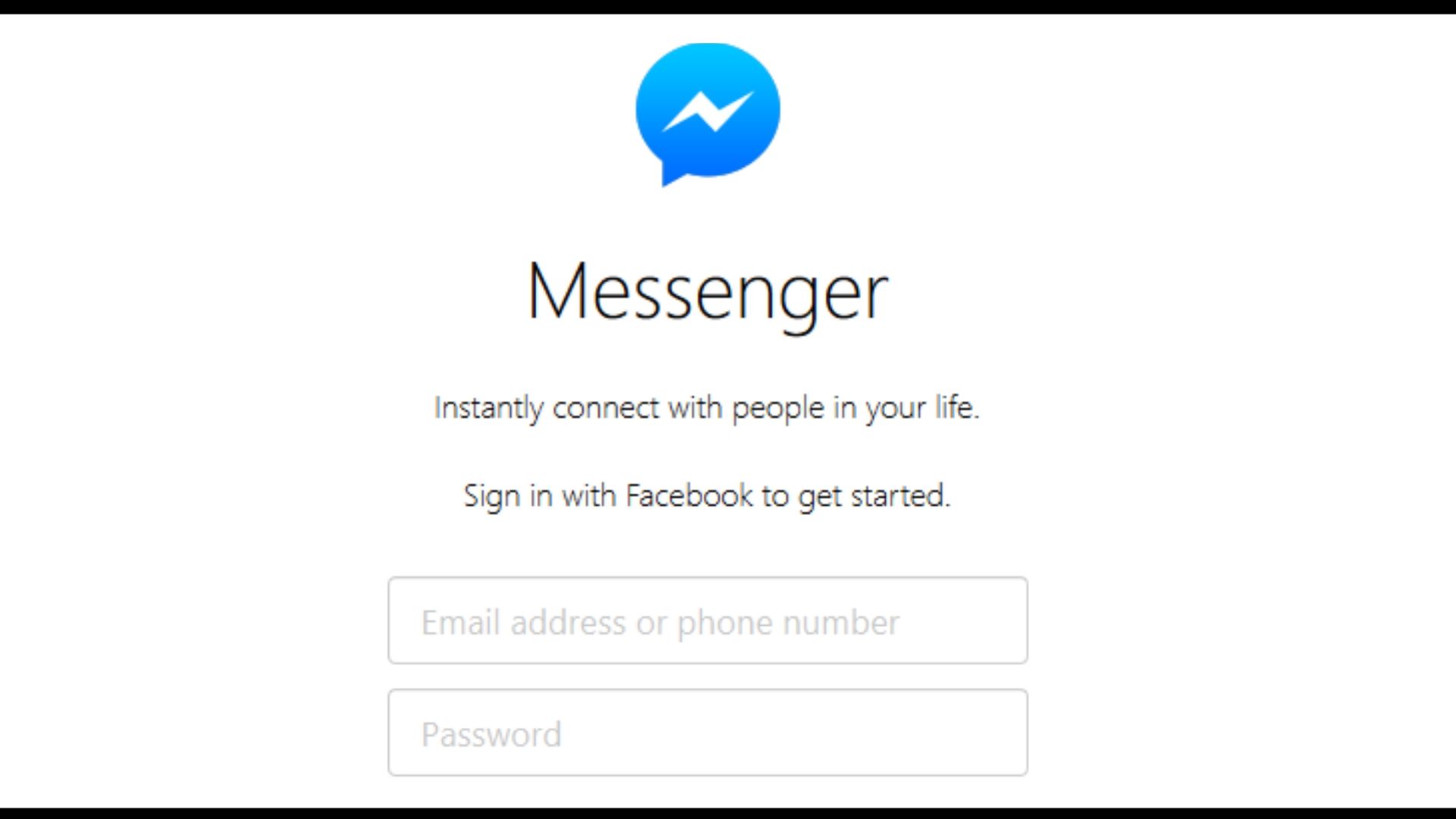The width and height of the screenshot is (1456, 819).
Task: Click the blue Messenger chat bubble icon
Action: pyautogui.click(x=707, y=112)
